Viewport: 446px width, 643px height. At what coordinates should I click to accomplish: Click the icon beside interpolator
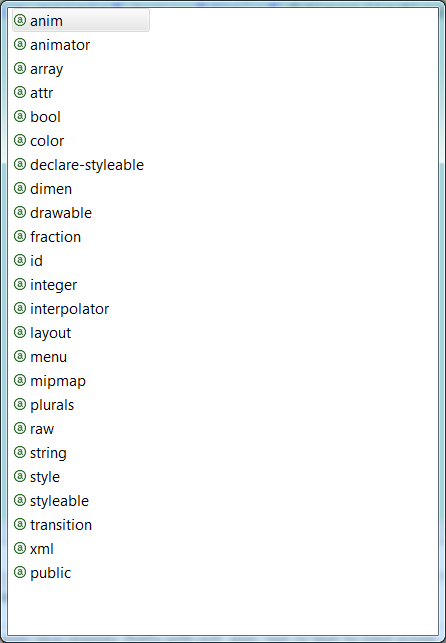point(20,308)
